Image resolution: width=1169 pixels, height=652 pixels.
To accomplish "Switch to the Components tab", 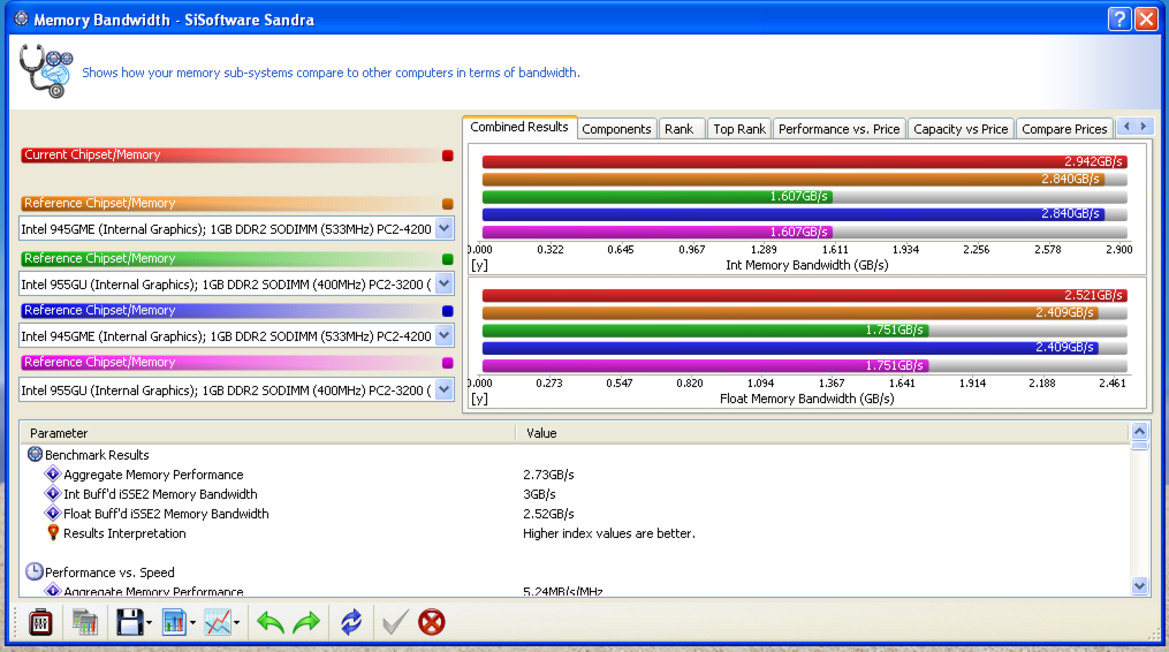I will 617,129.
